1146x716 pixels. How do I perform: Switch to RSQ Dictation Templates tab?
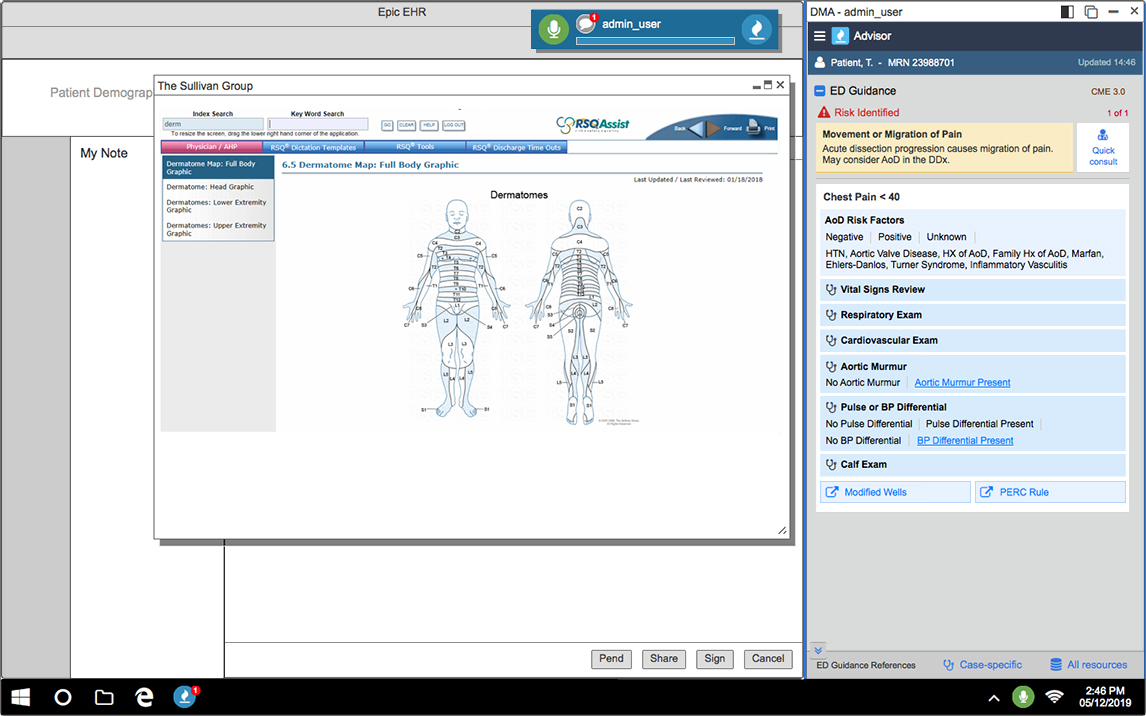point(313,147)
